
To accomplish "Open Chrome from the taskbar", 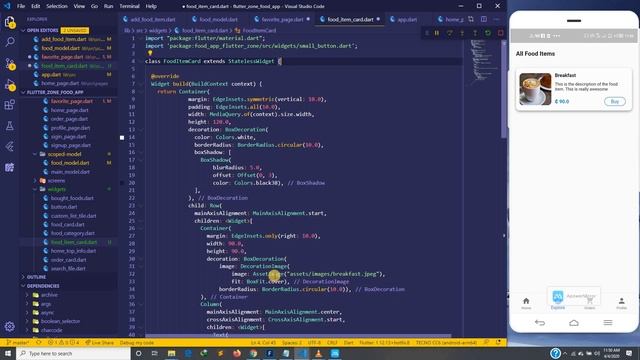I will [x=253, y=353].
